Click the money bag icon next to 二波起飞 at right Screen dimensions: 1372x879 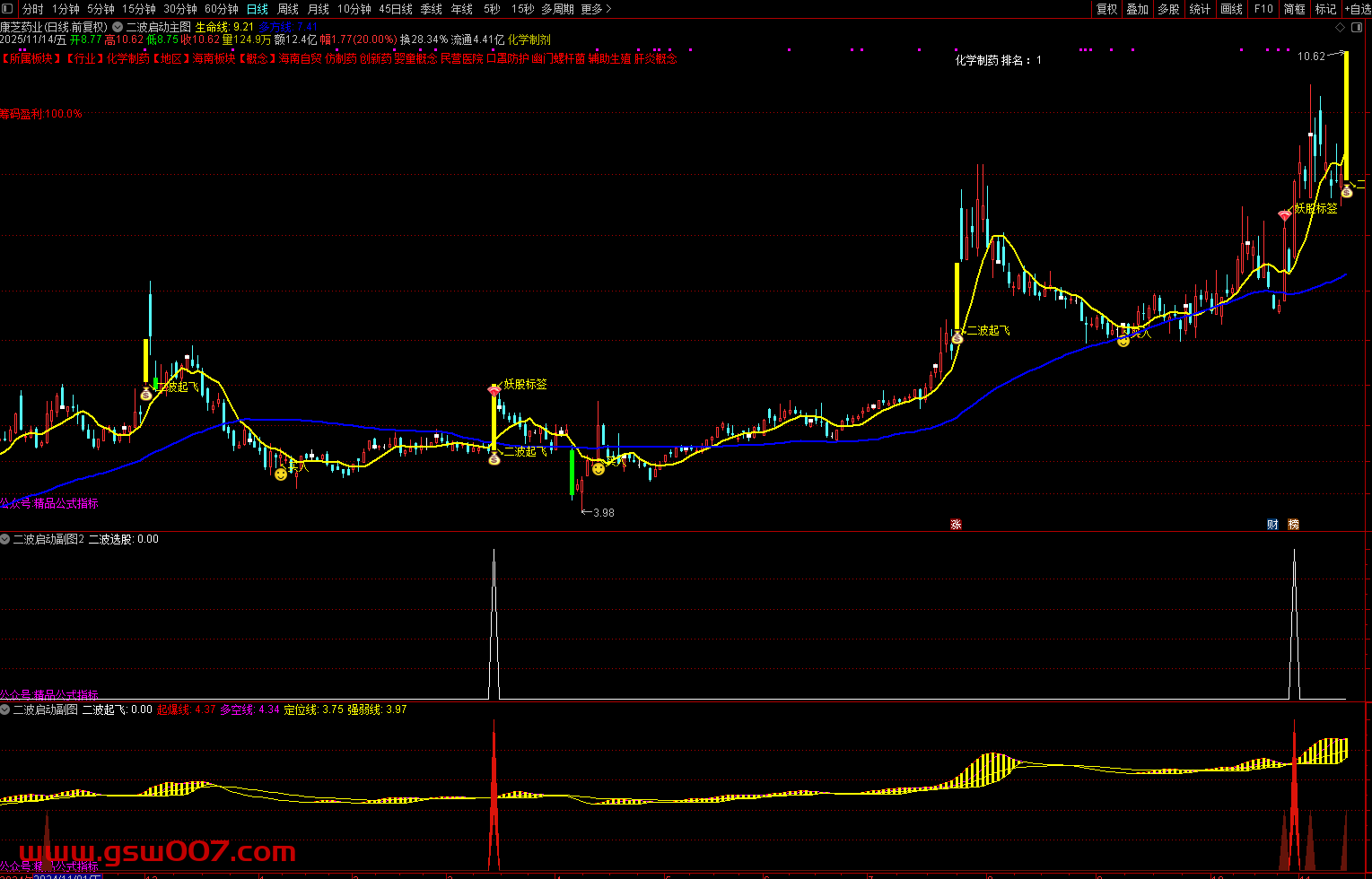click(x=957, y=338)
